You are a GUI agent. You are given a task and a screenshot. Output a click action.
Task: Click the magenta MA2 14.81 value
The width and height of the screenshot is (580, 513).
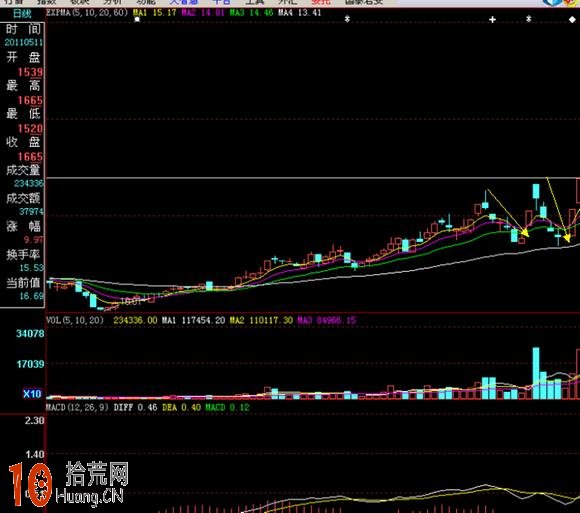203,13
